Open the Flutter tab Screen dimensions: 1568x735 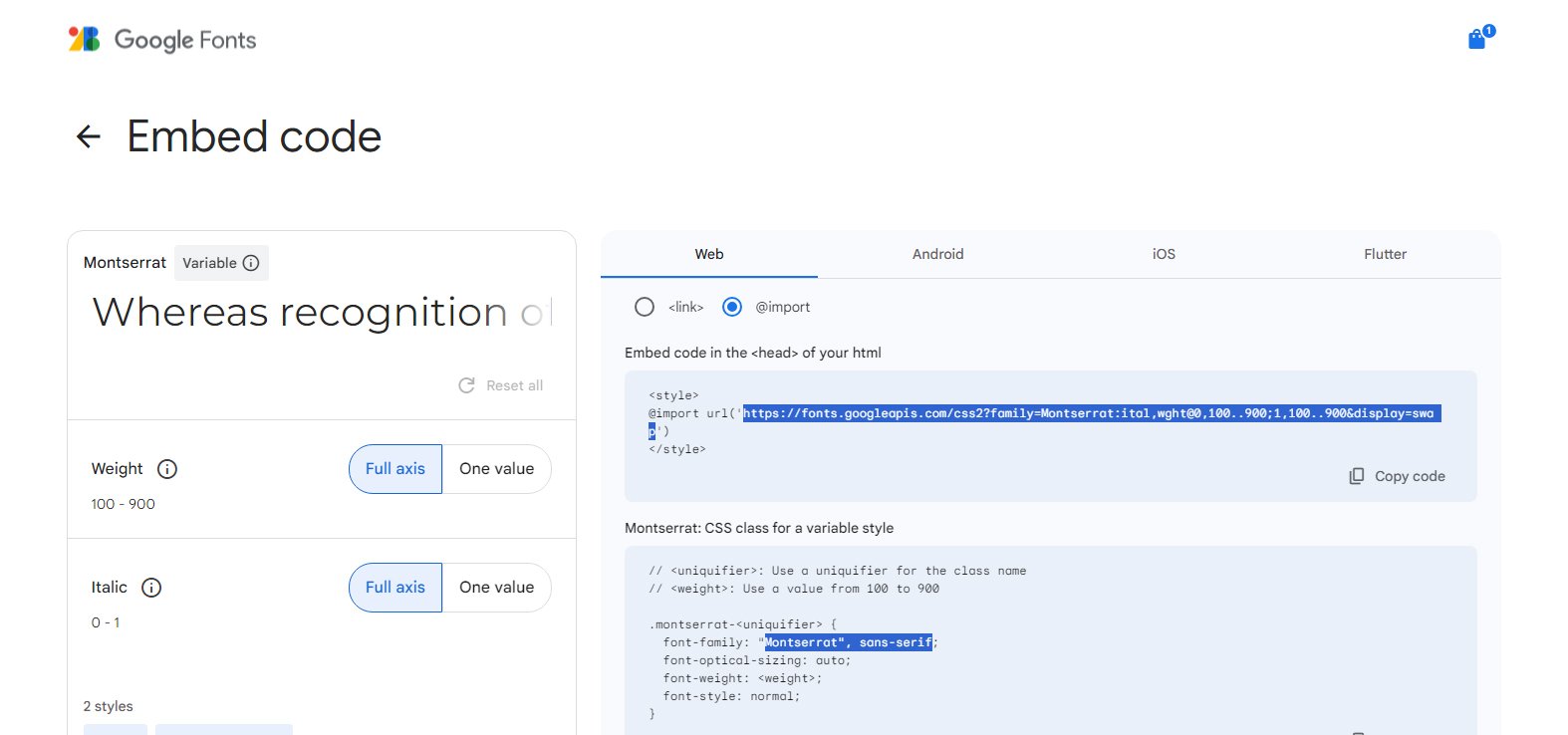pos(1385,254)
